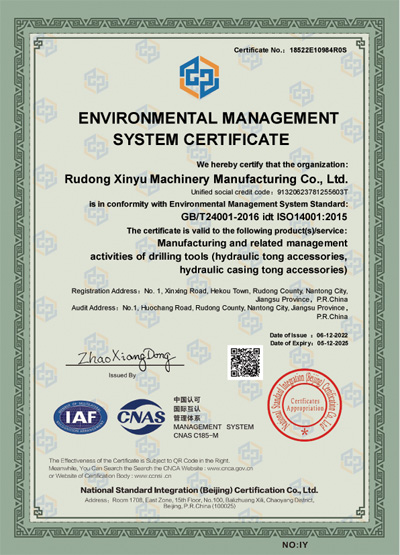Click the 'Effectiveness of the Certificate' notice line

[x=139, y=460]
